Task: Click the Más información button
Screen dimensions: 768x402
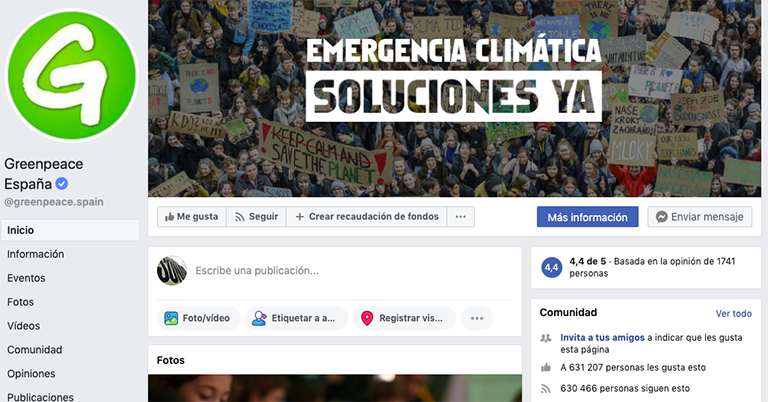Action: click(x=587, y=217)
